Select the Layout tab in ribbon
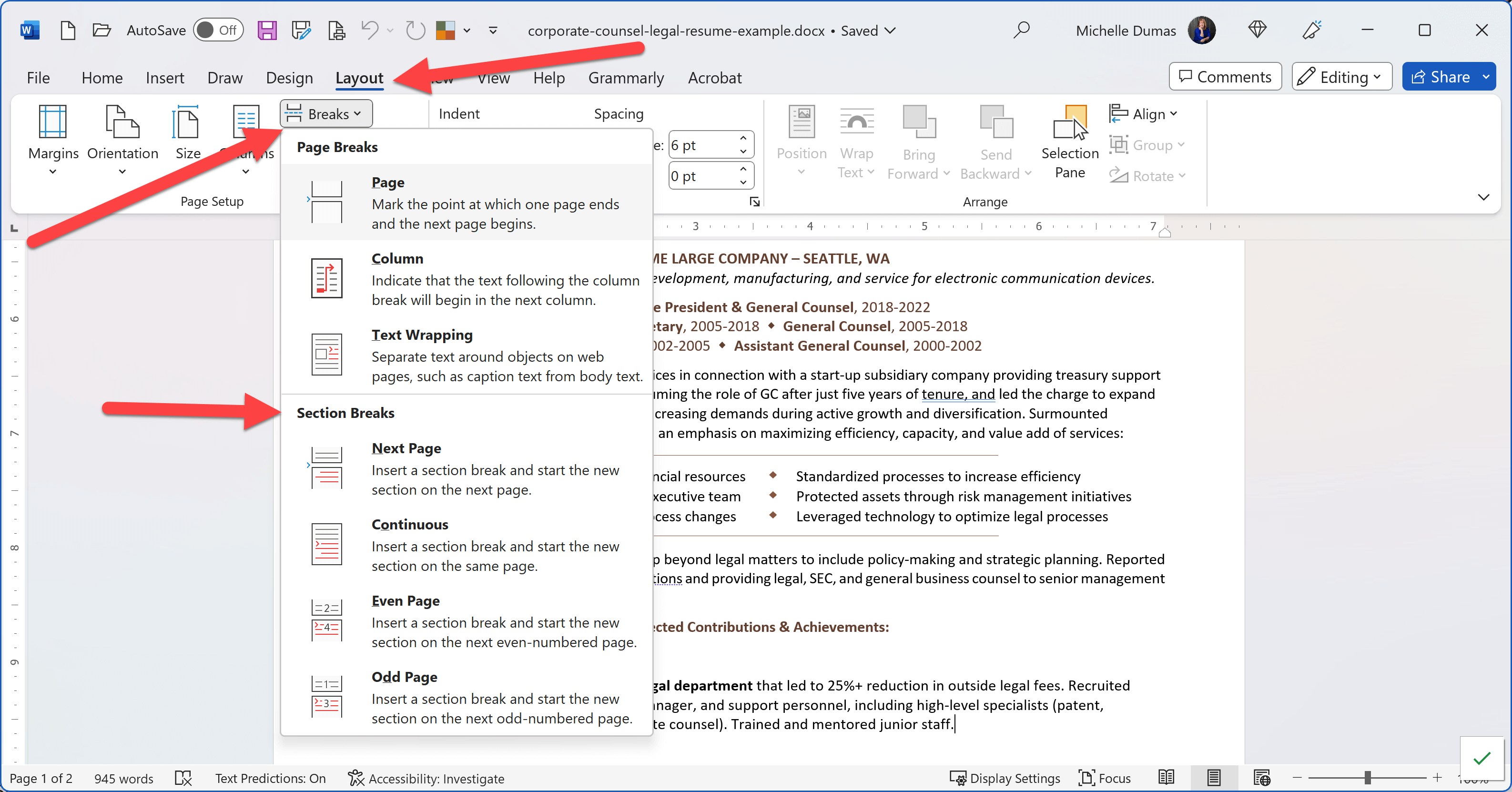1512x792 pixels. 359,77
